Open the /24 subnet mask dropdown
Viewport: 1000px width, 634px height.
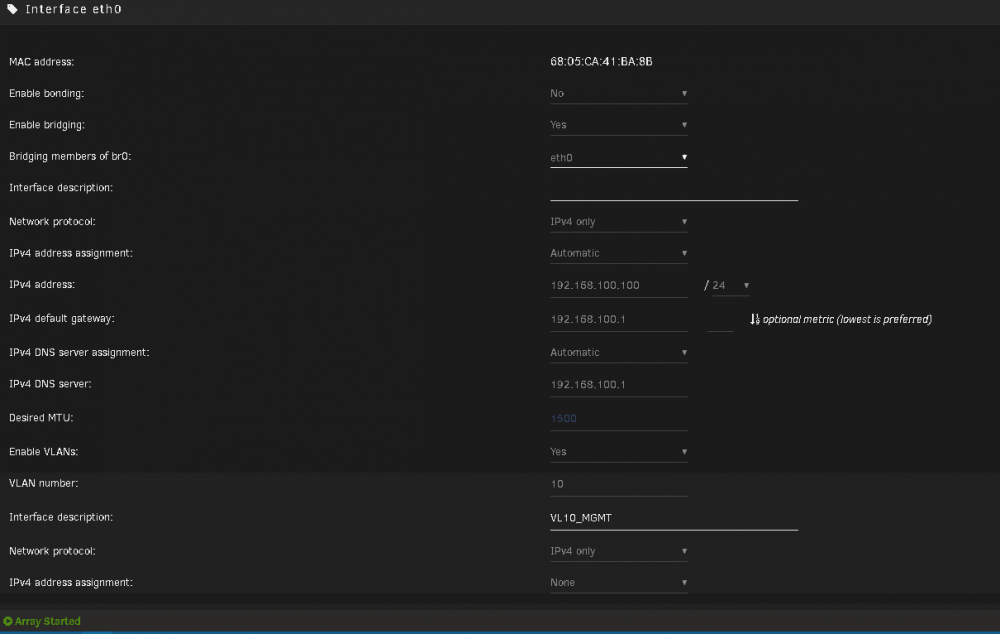coord(730,285)
